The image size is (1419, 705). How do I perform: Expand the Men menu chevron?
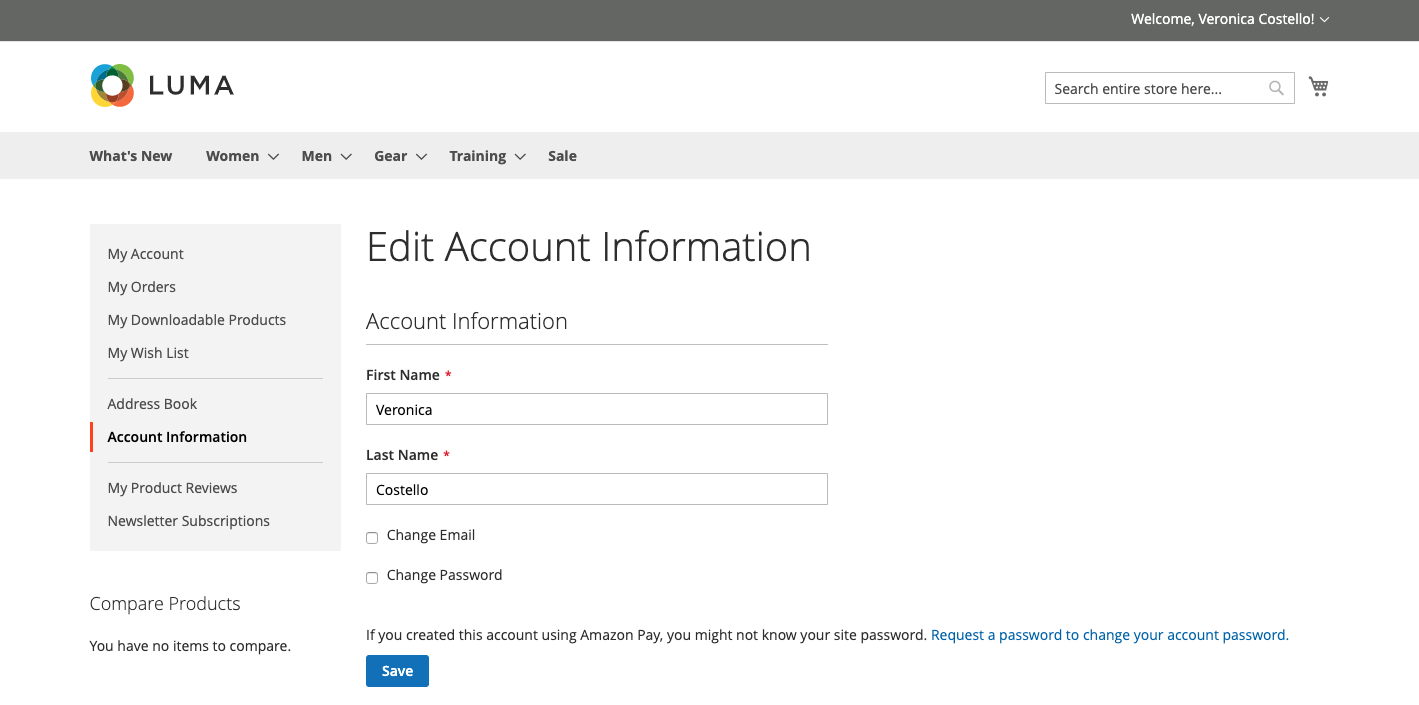pos(346,157)
